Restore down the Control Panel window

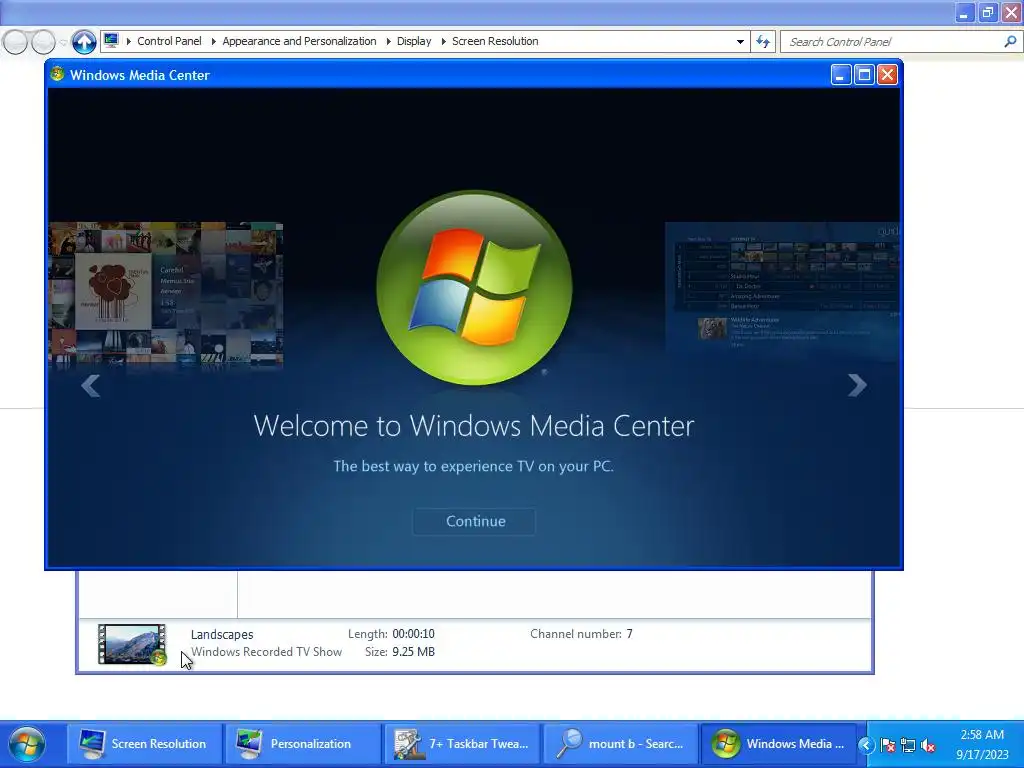click(x=987, y=13)
